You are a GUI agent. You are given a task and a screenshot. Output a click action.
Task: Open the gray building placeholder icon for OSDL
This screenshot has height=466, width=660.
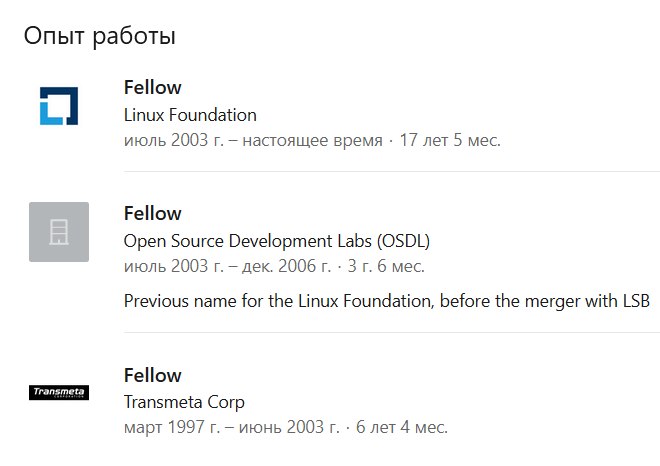pyautogui.click(x=59, y=232)
